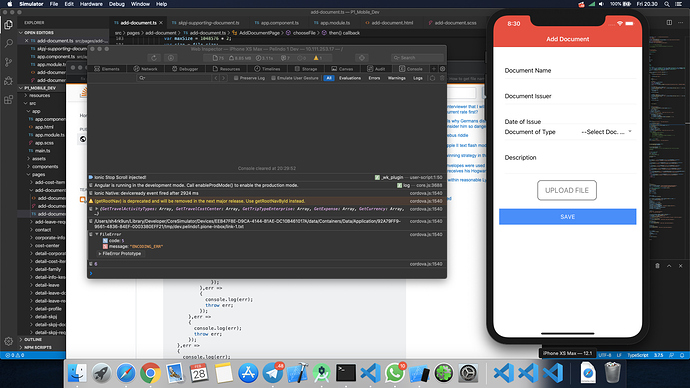
Task: Toggle the Preserve Log checkbox
Action: tap(249, 78)
